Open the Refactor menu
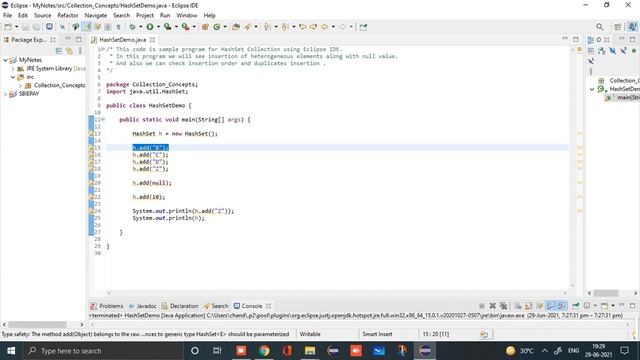Viewport: 640px width, 360px height. click(68, 15)
